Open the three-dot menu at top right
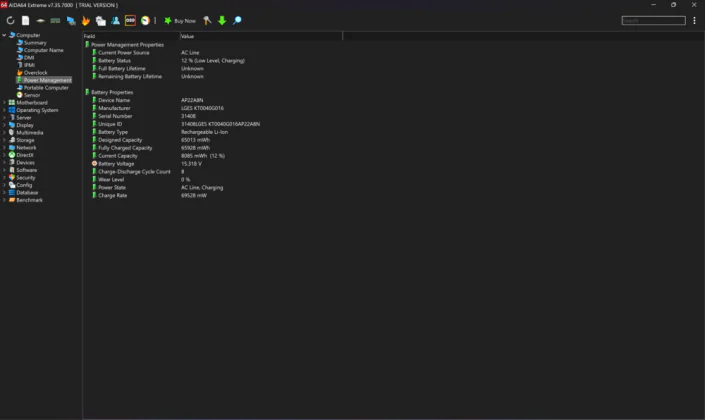This screenshot has height=420, width=705. click(694, 21)
